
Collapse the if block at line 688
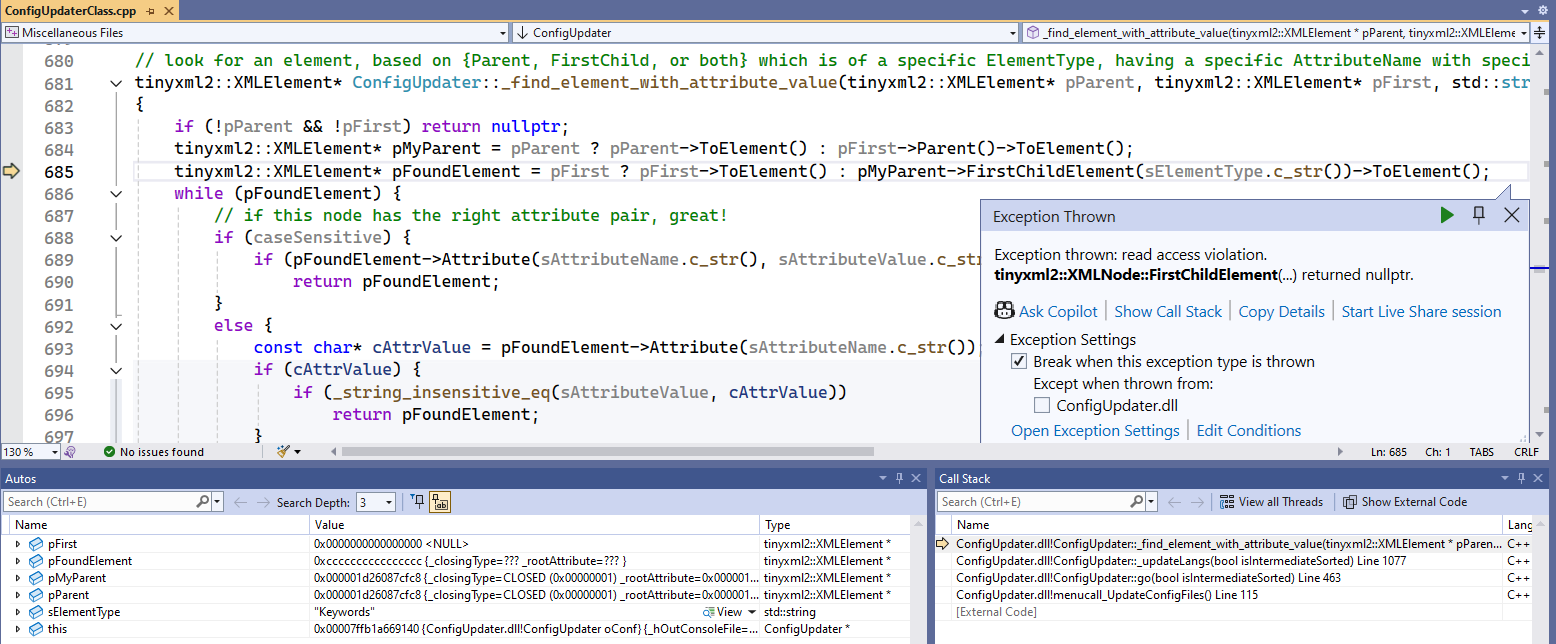(116, 238)
